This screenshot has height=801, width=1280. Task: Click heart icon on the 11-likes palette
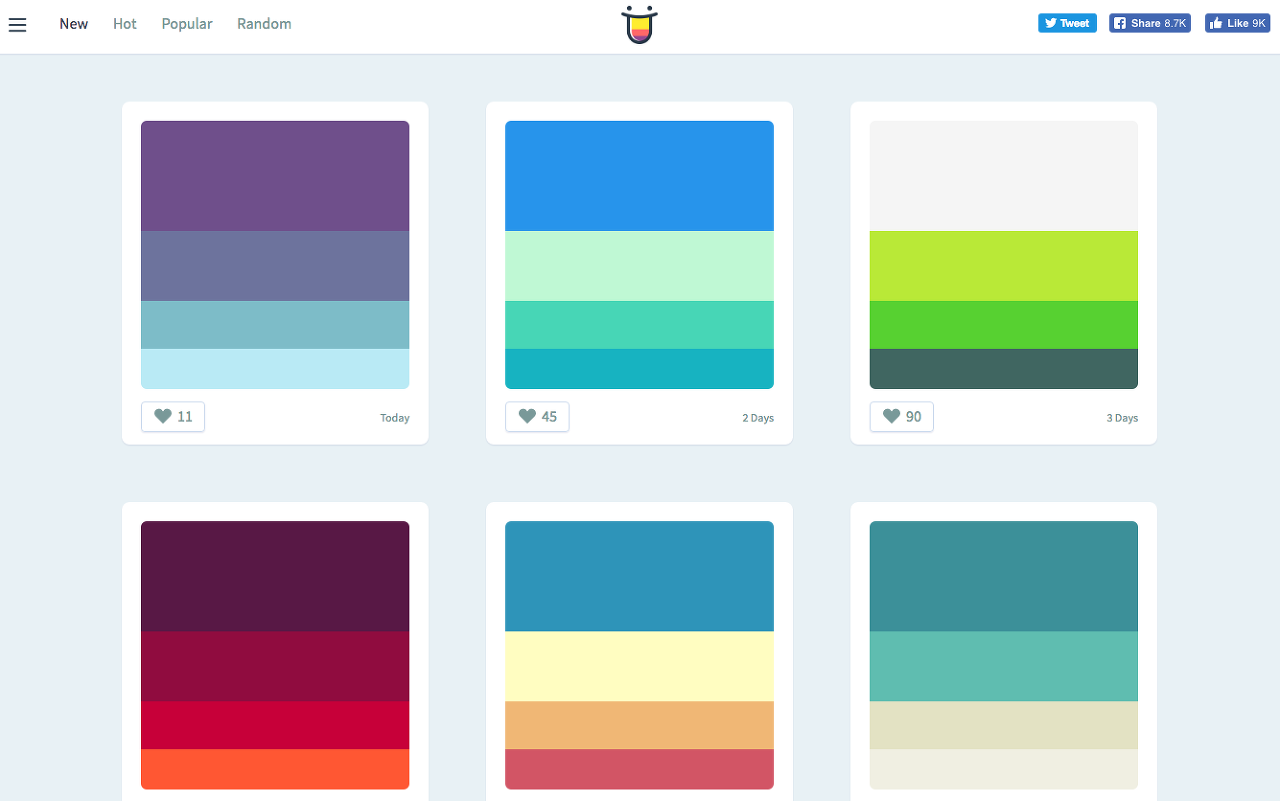click(x=163, y=417)
